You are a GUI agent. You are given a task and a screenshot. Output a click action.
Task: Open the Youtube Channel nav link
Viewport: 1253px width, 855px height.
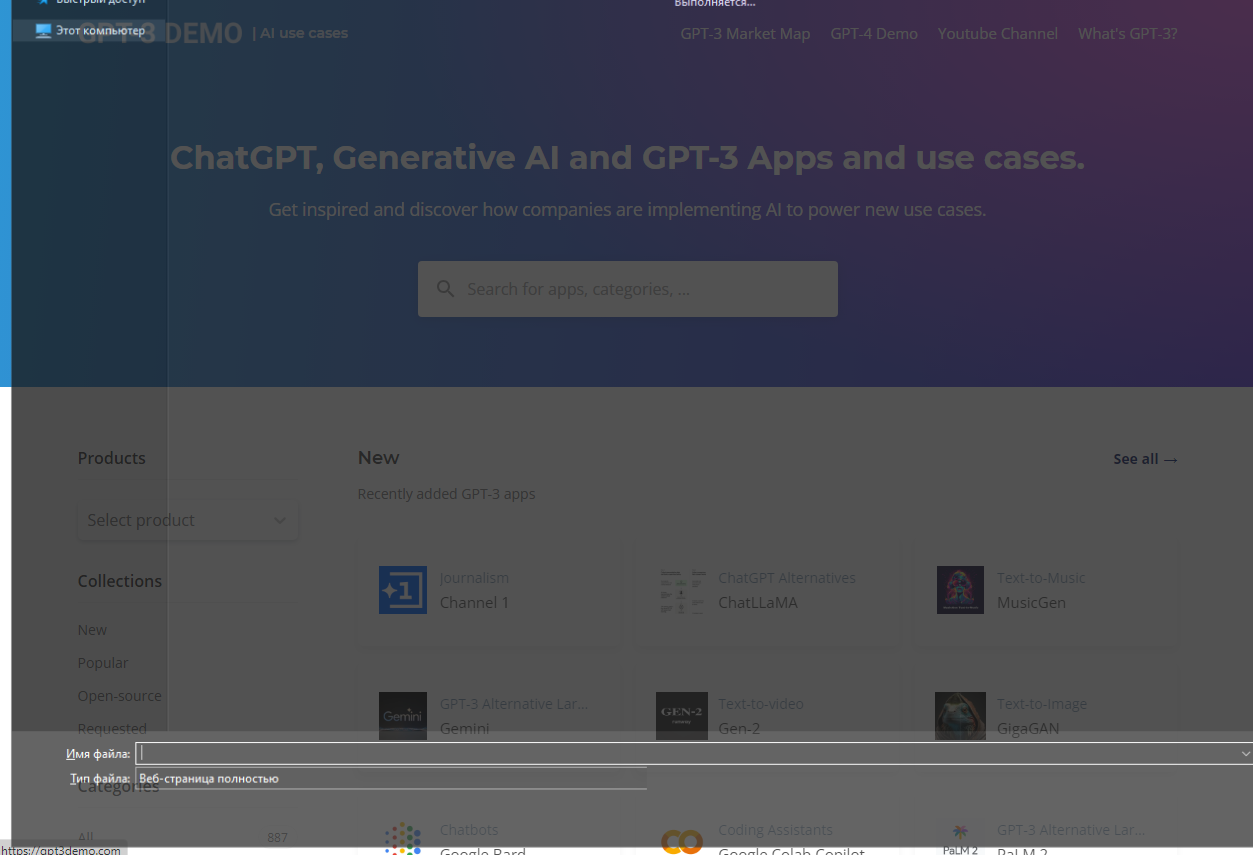(x=997, y=34)
